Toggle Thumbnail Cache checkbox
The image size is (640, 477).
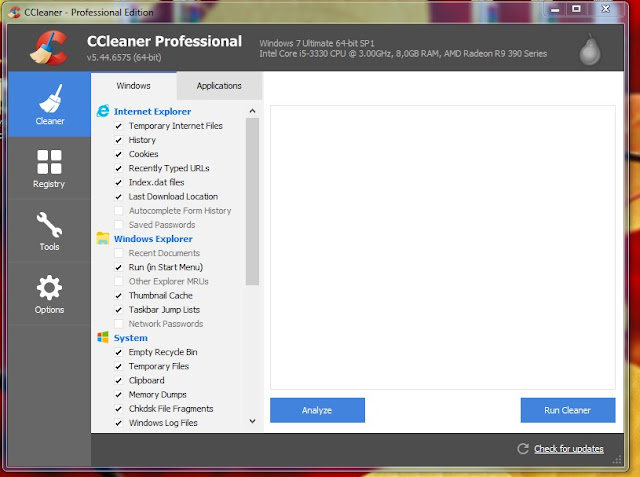pos(118,296)
